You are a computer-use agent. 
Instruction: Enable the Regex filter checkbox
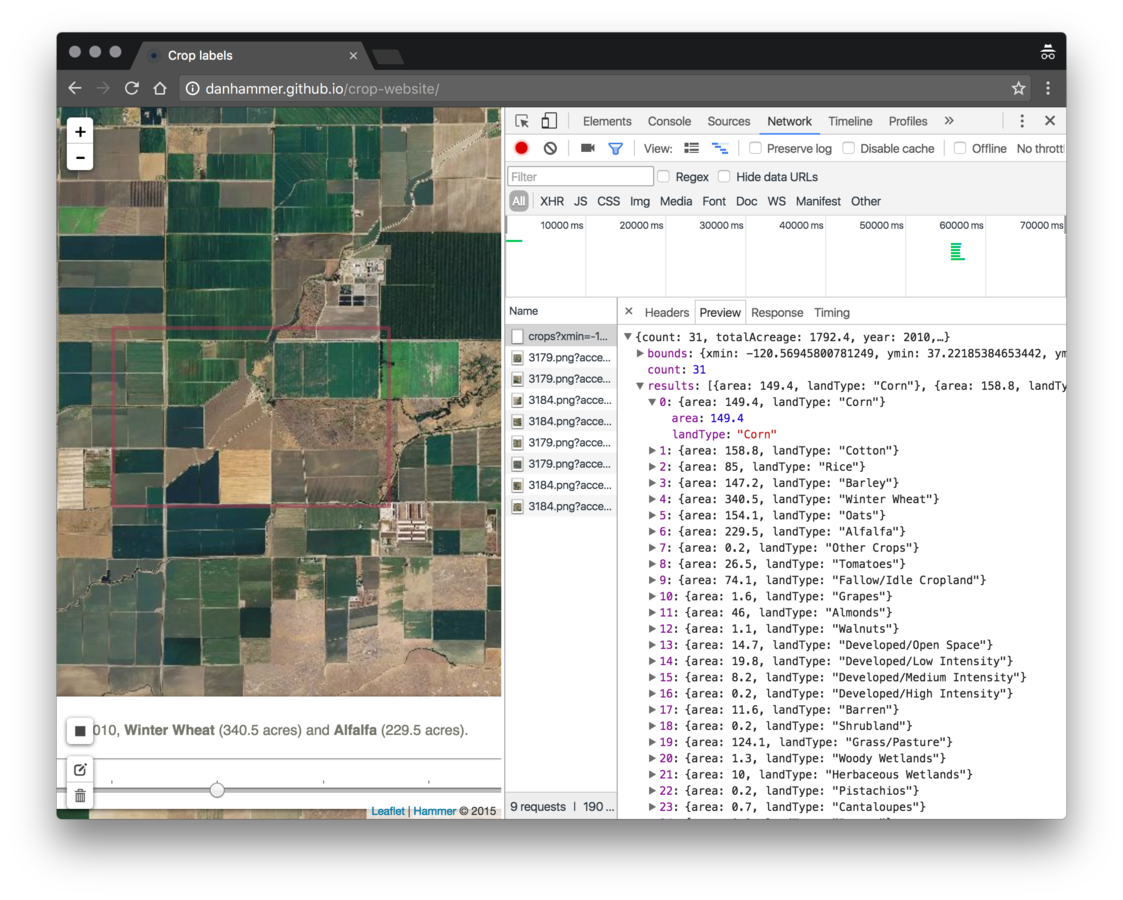point(664,176)
